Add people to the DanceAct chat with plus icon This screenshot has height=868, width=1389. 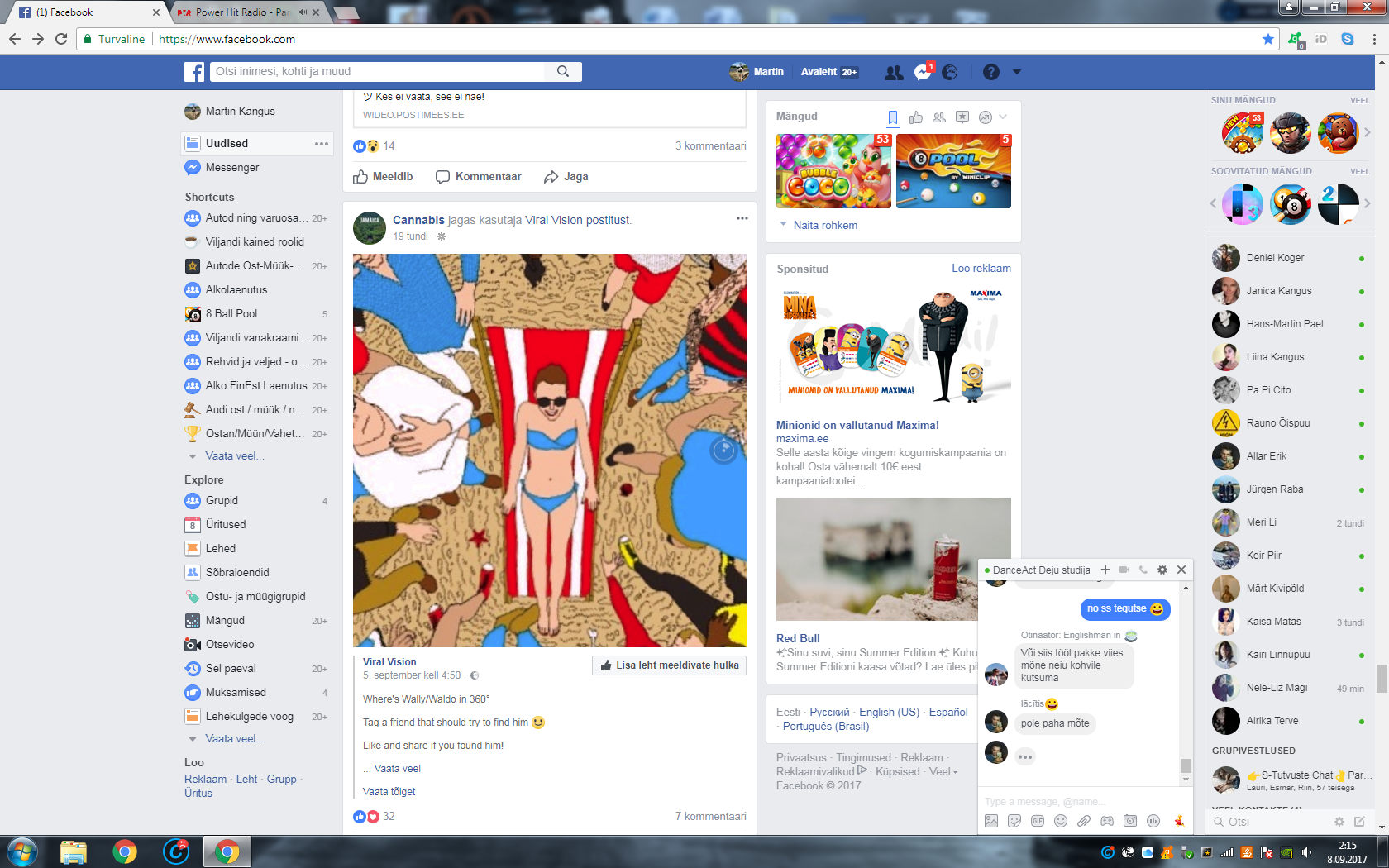coord(1105,570)
